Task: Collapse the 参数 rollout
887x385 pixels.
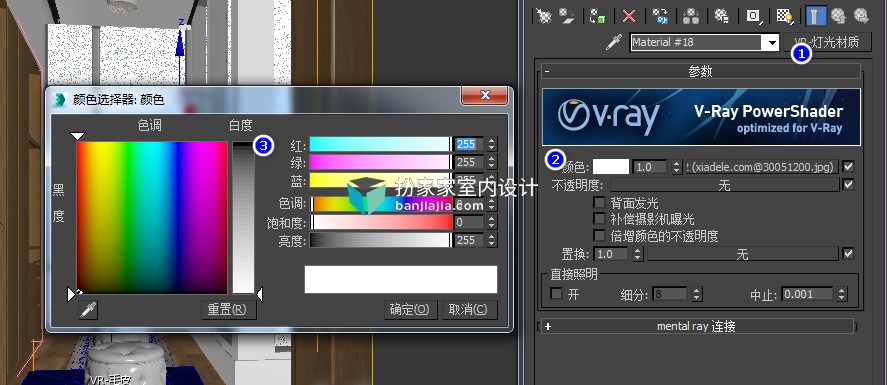Action: tap(701, 71)
